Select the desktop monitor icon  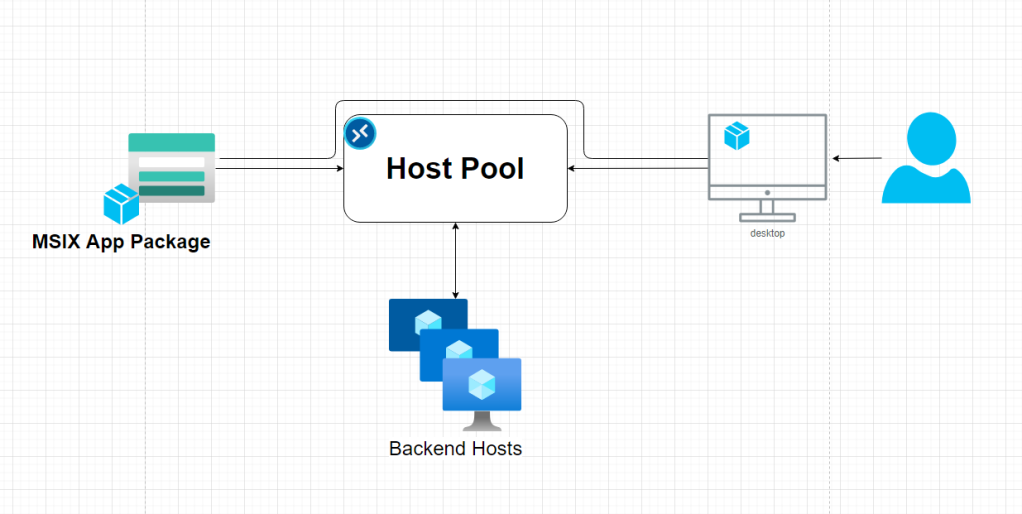tap(767, 167)
